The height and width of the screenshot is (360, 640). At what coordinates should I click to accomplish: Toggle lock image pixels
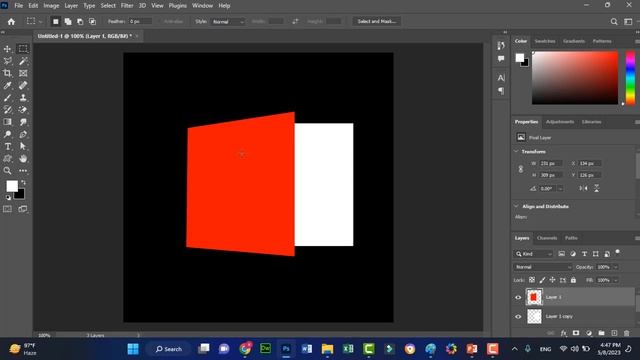[542, 280]
